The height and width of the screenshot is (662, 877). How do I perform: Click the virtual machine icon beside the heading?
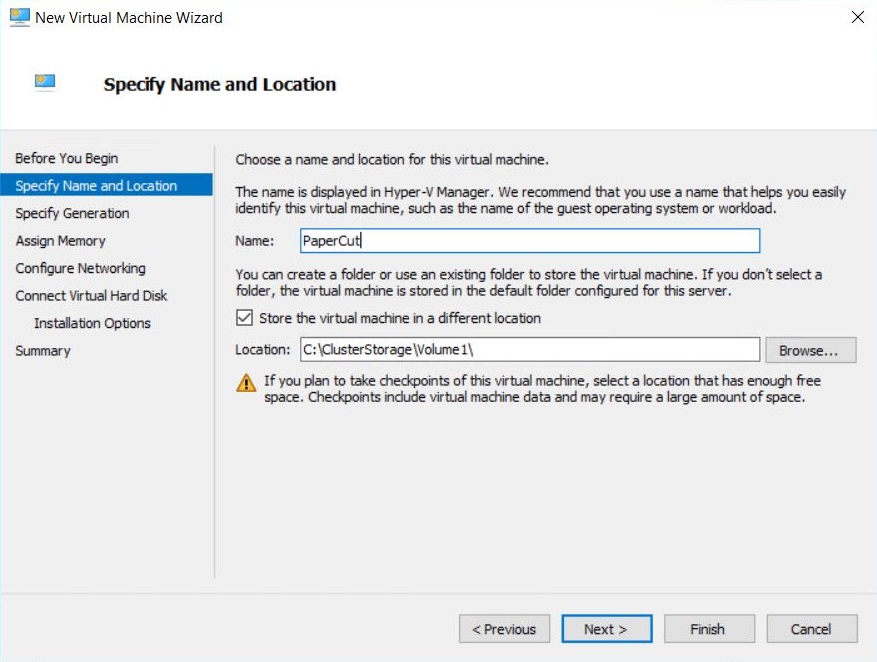[x=45, y=82]
